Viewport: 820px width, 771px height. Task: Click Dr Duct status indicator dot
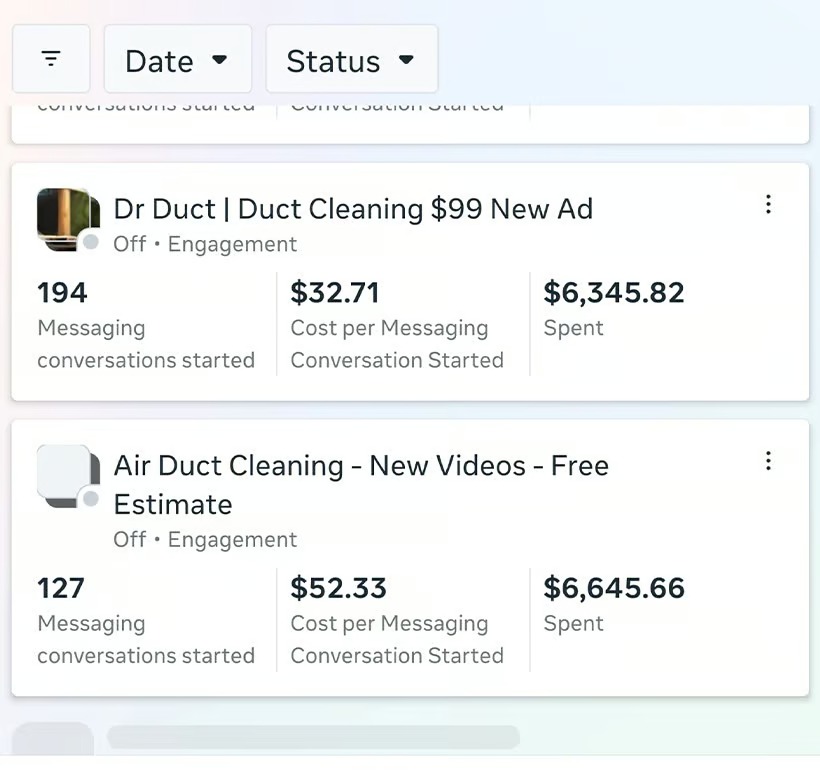point(91,242)
